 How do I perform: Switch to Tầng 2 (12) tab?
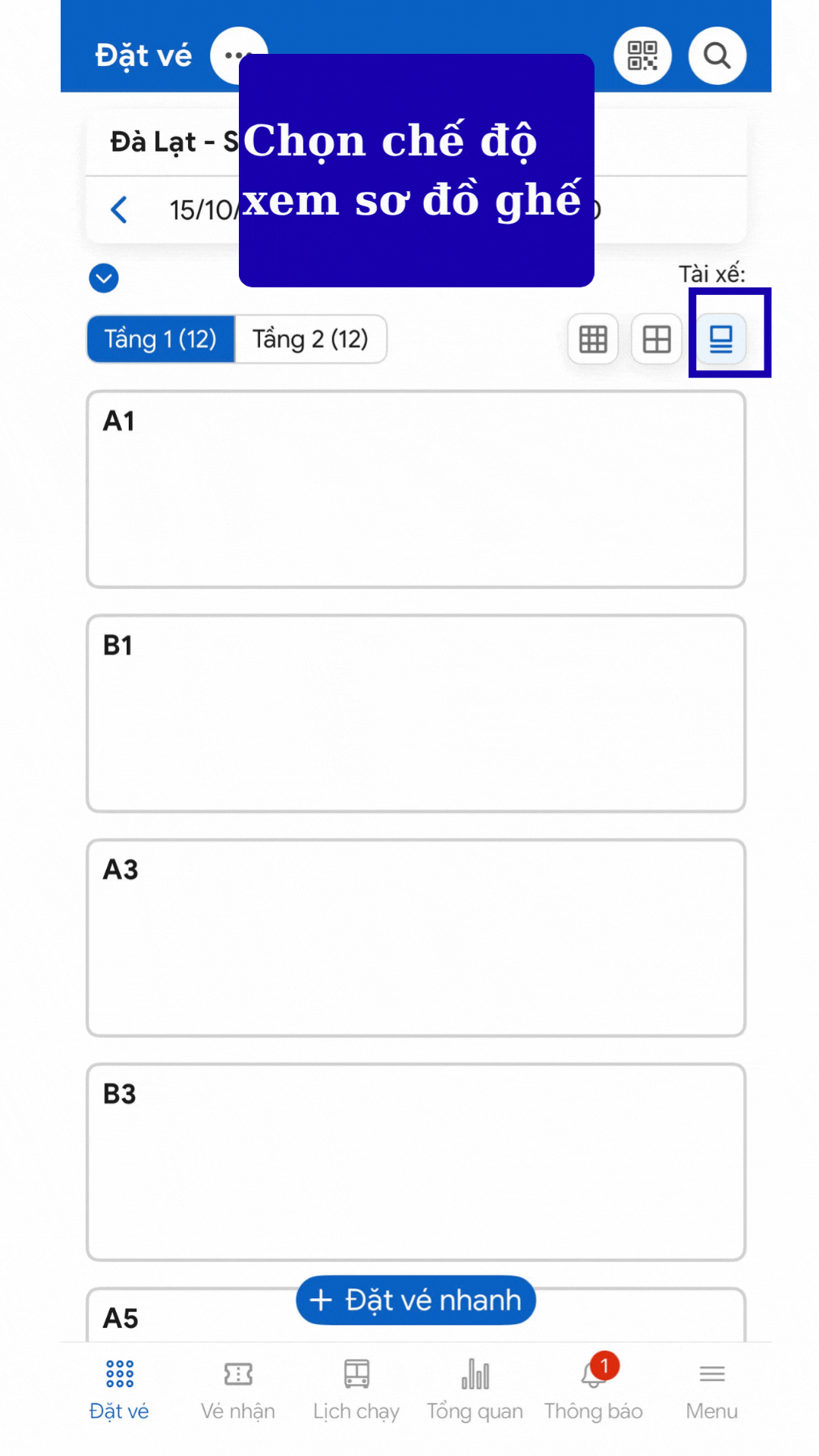tap(310, 339)
